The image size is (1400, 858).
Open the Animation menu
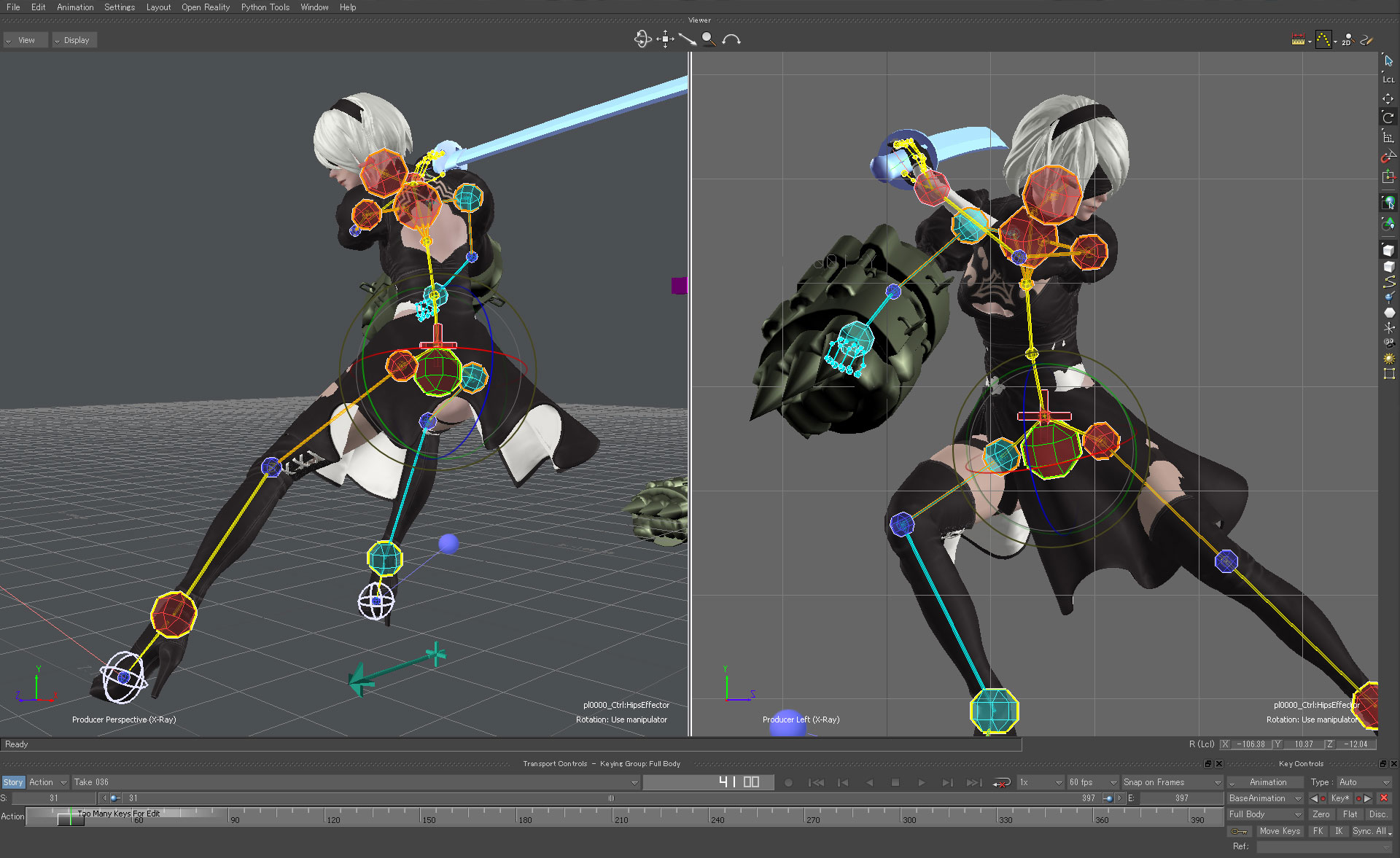(75, 7)
